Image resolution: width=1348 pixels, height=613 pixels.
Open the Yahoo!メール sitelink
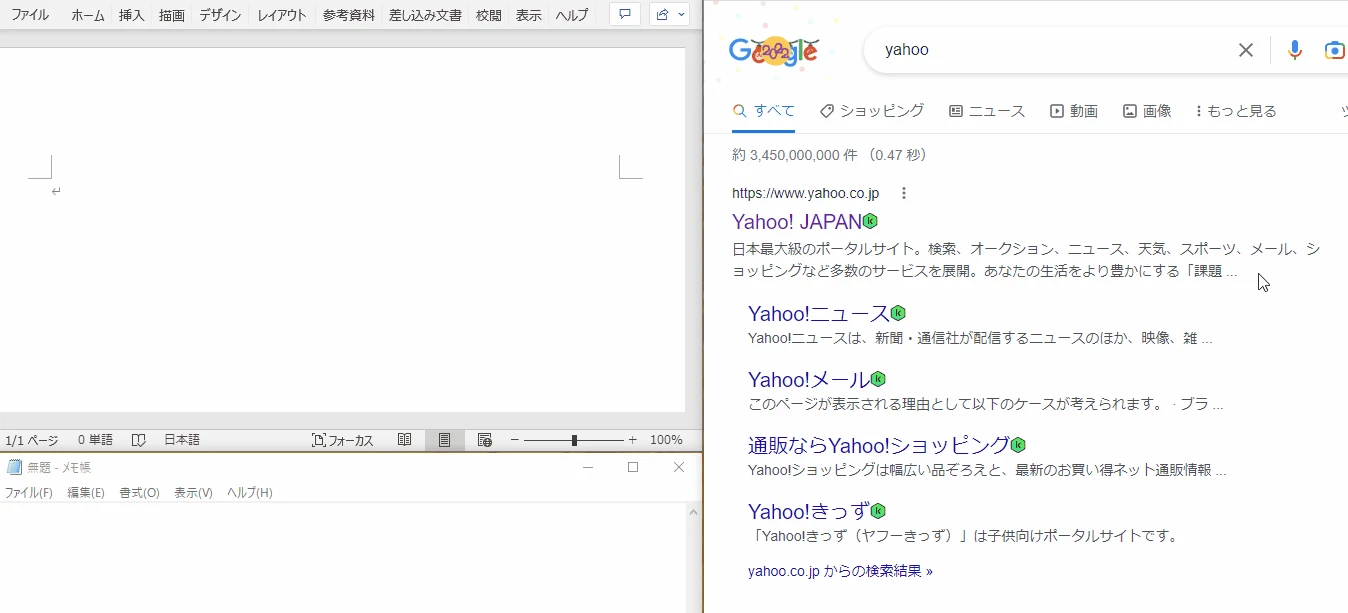click(809, 379)
